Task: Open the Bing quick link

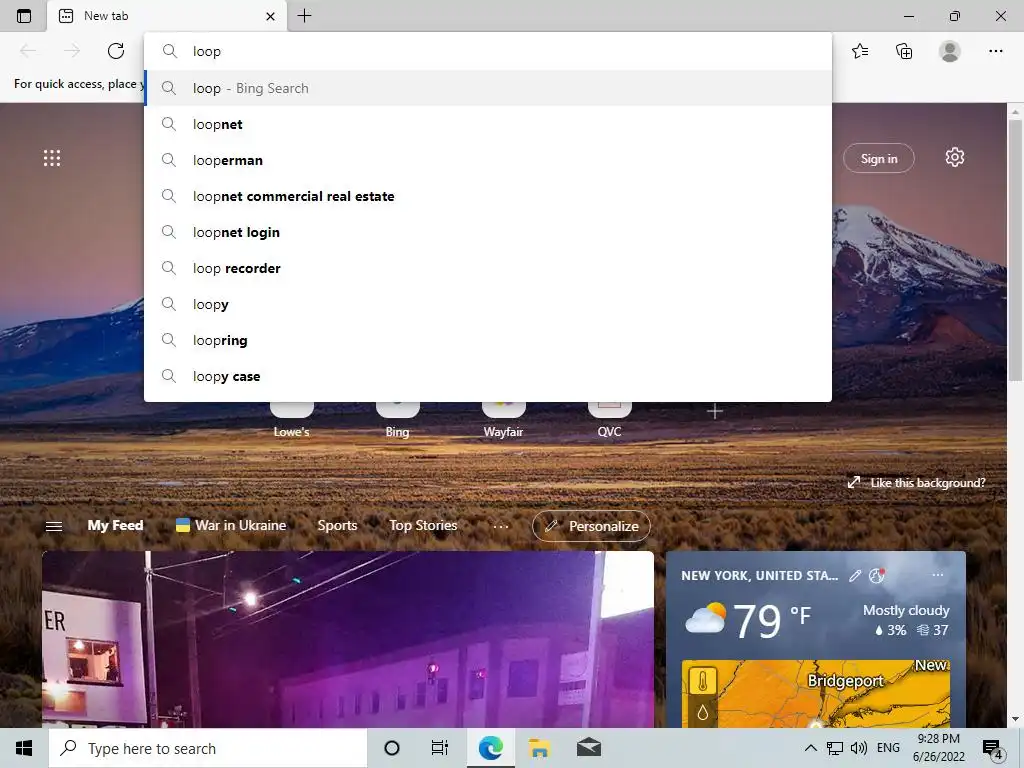Action: click(x=397, y=420)
